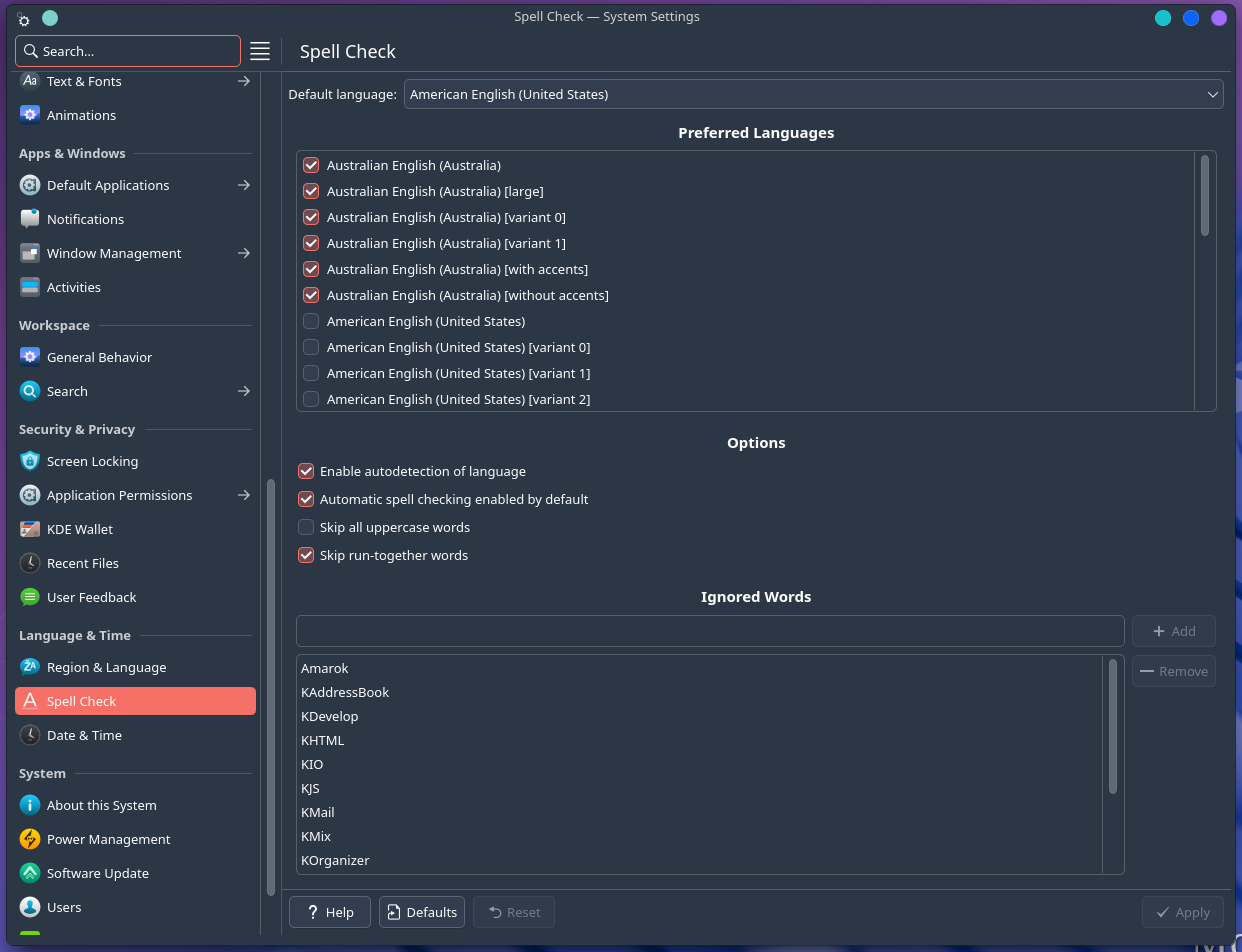Click the sidebar Search field
Viewport: 1242px width, 952px height.
pyautogui.click(x=128, y=51)
